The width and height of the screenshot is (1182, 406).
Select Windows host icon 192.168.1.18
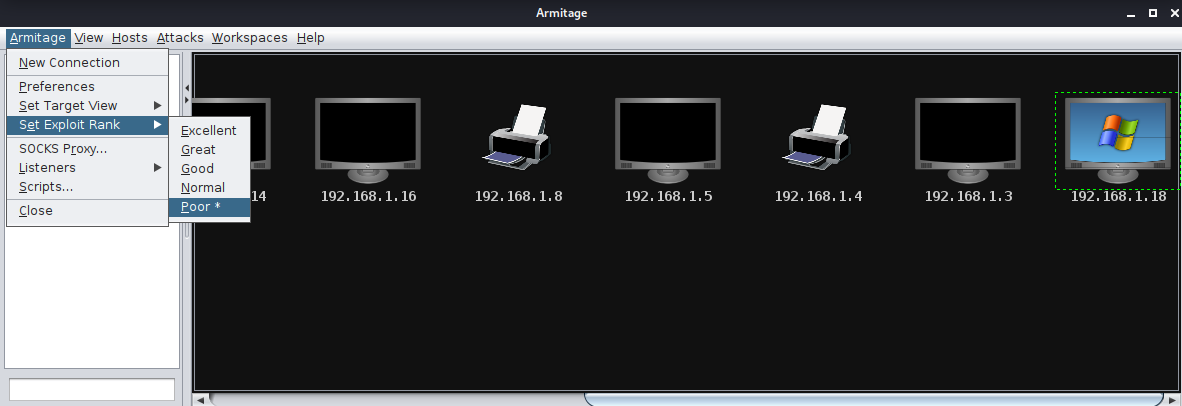[1118, 140]
